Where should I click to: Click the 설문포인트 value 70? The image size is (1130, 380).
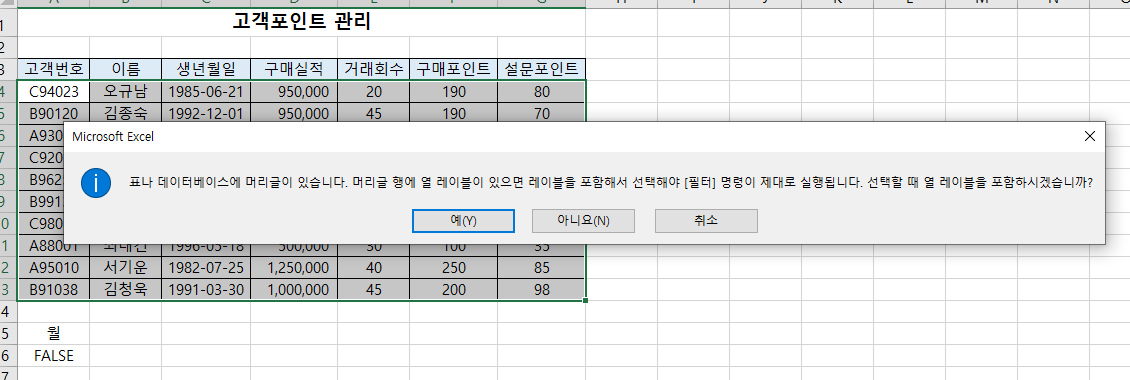(541, 113)
